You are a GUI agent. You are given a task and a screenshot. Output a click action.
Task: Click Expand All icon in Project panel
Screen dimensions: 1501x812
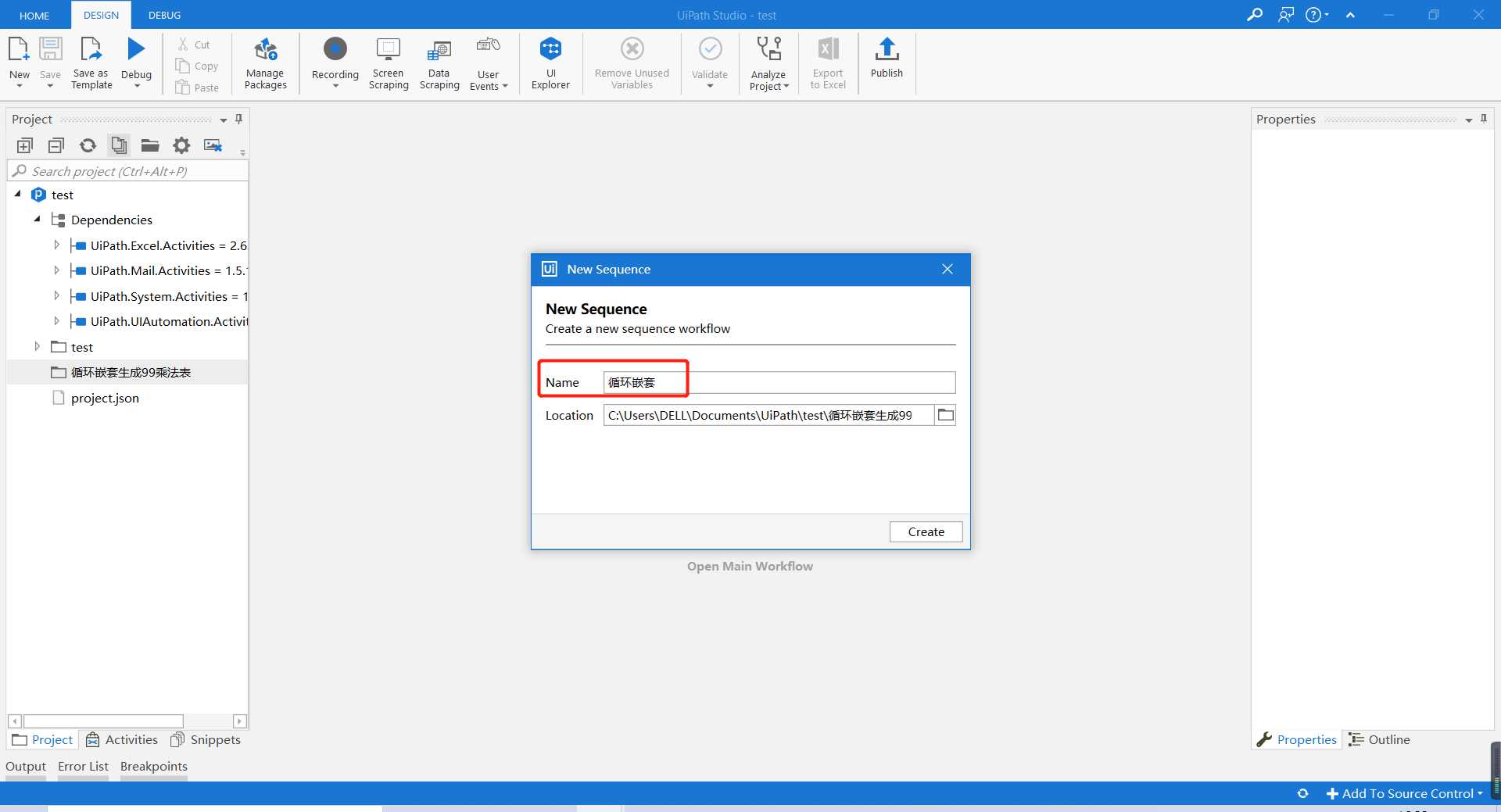click(25, 145)
